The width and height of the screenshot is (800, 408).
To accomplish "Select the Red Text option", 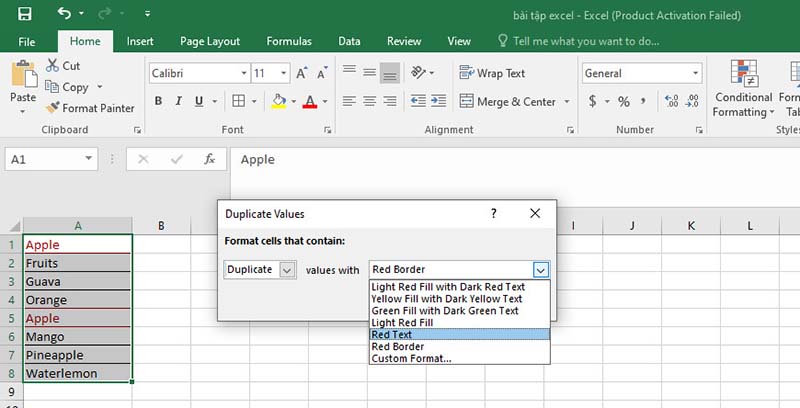I will coord(459,335).
